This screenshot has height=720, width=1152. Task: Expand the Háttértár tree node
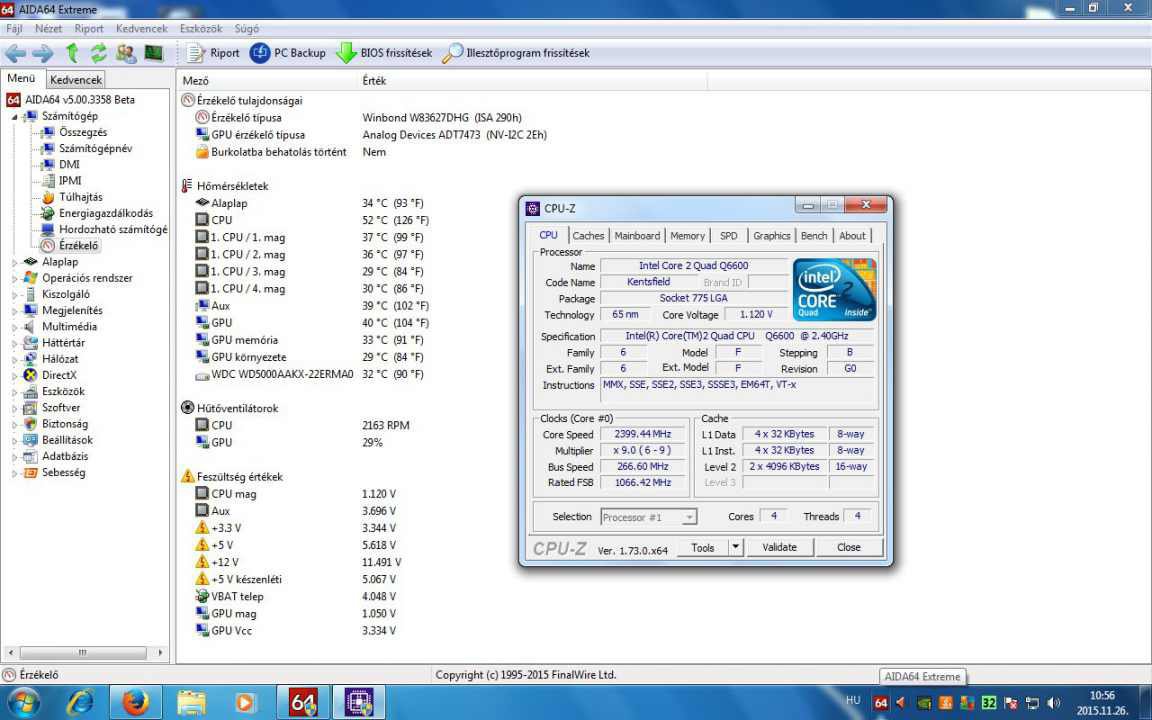pyautogui.click(x=14, y=343)
